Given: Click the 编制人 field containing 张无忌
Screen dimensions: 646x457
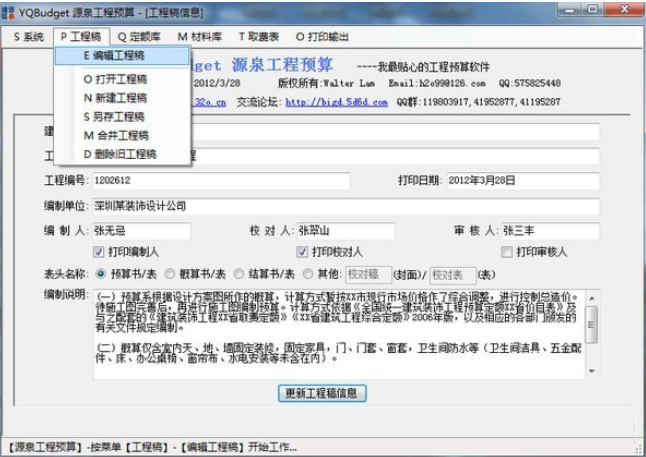Looking at the screenshot, I should 141,231.
